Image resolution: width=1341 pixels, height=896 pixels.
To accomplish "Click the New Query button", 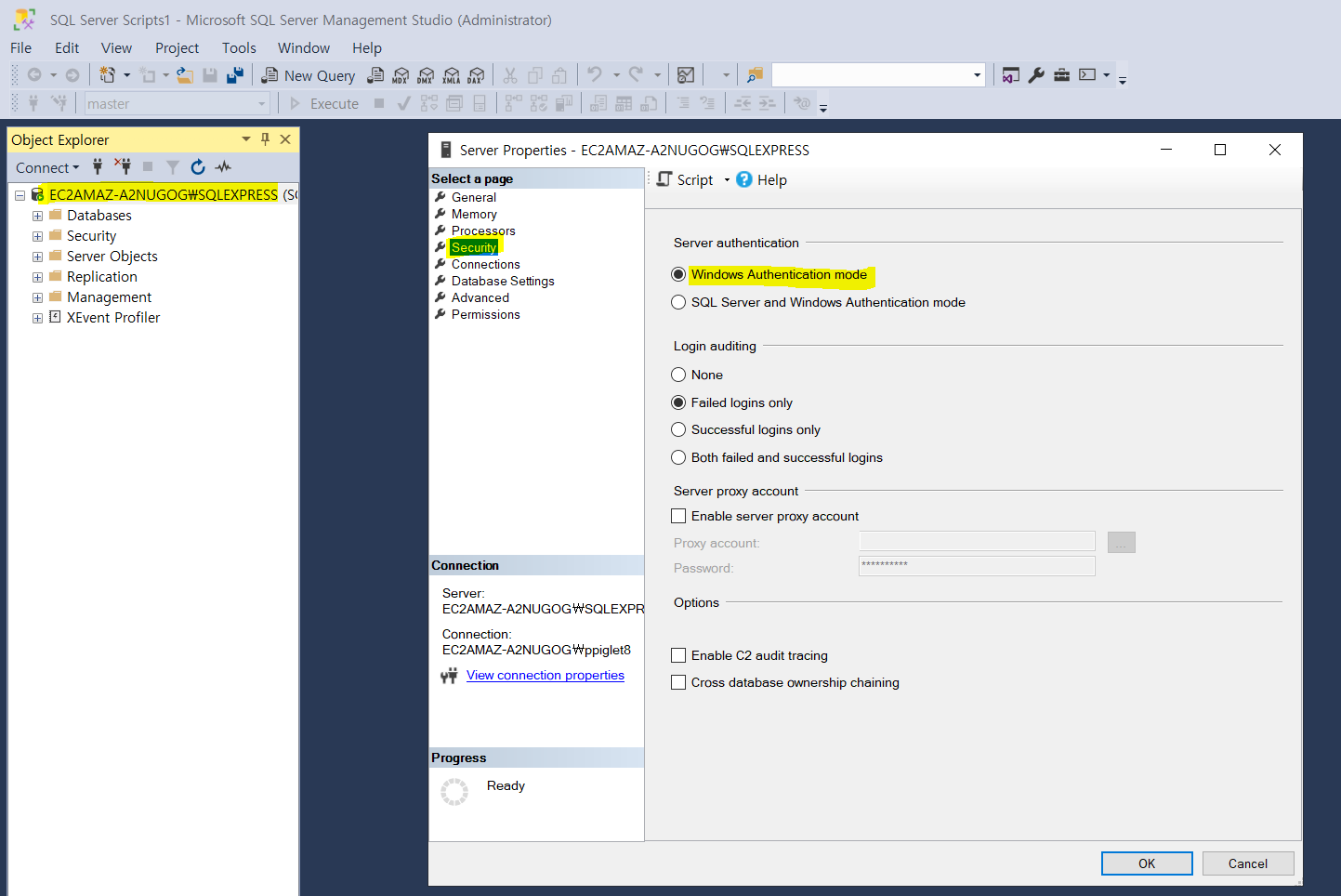I will pyautogui.click(x=309, y=75).
